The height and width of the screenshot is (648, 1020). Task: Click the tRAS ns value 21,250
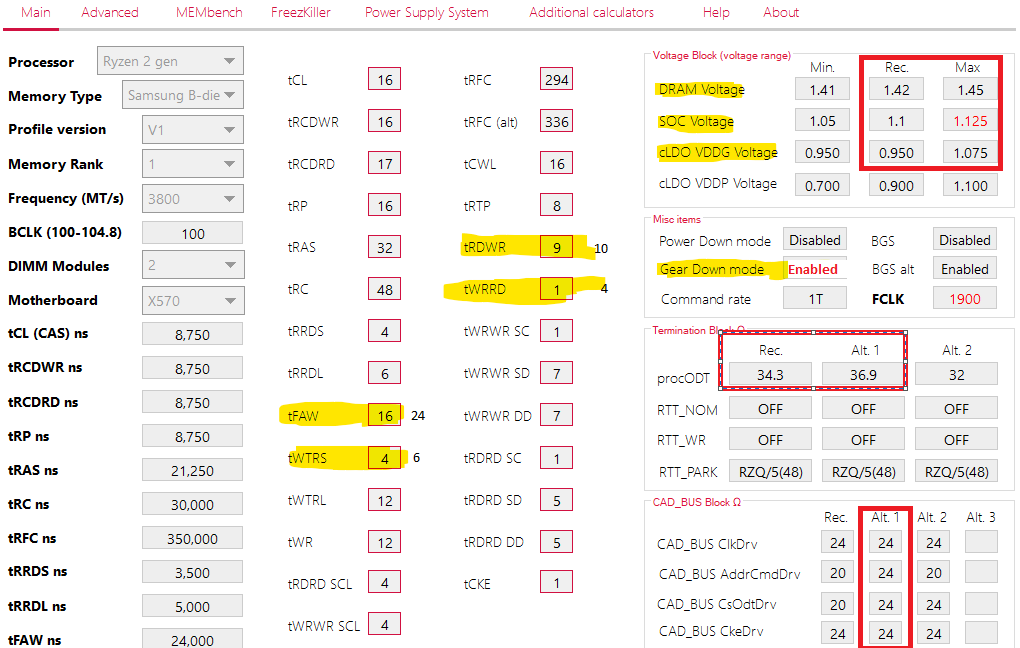click(x=193, y=470)
